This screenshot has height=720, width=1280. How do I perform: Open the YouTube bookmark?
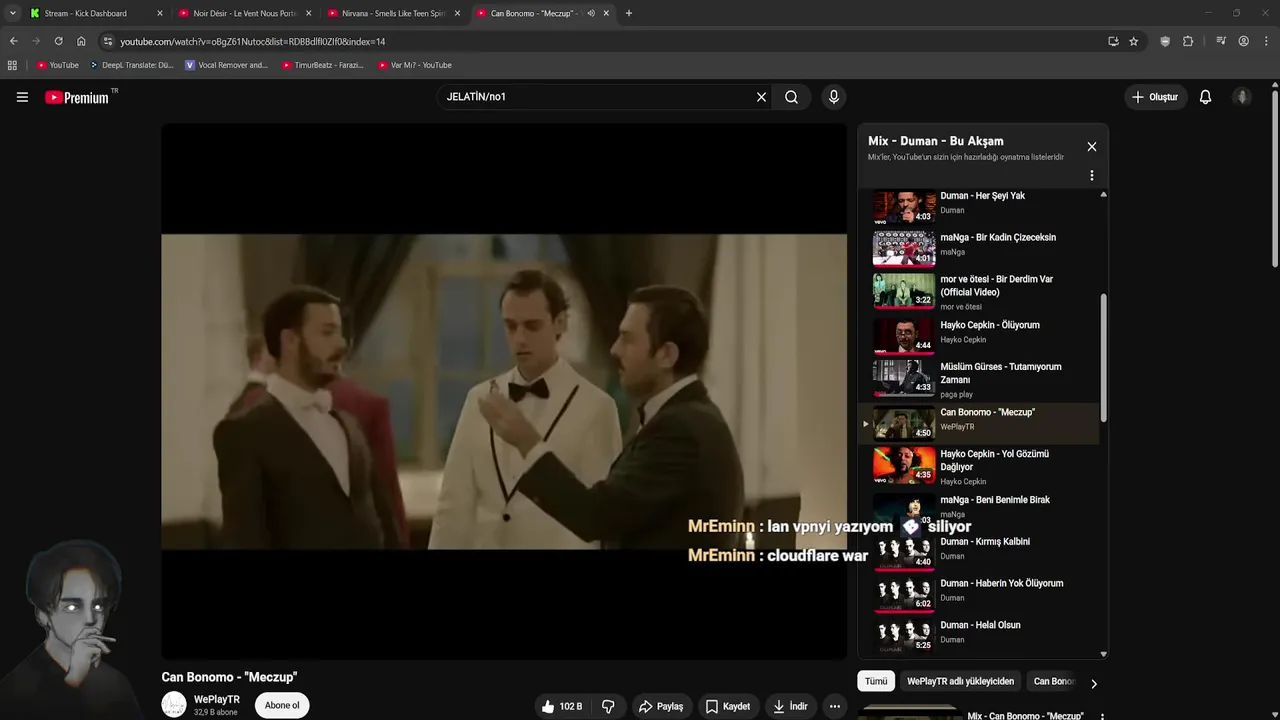(x=57, y=65)
